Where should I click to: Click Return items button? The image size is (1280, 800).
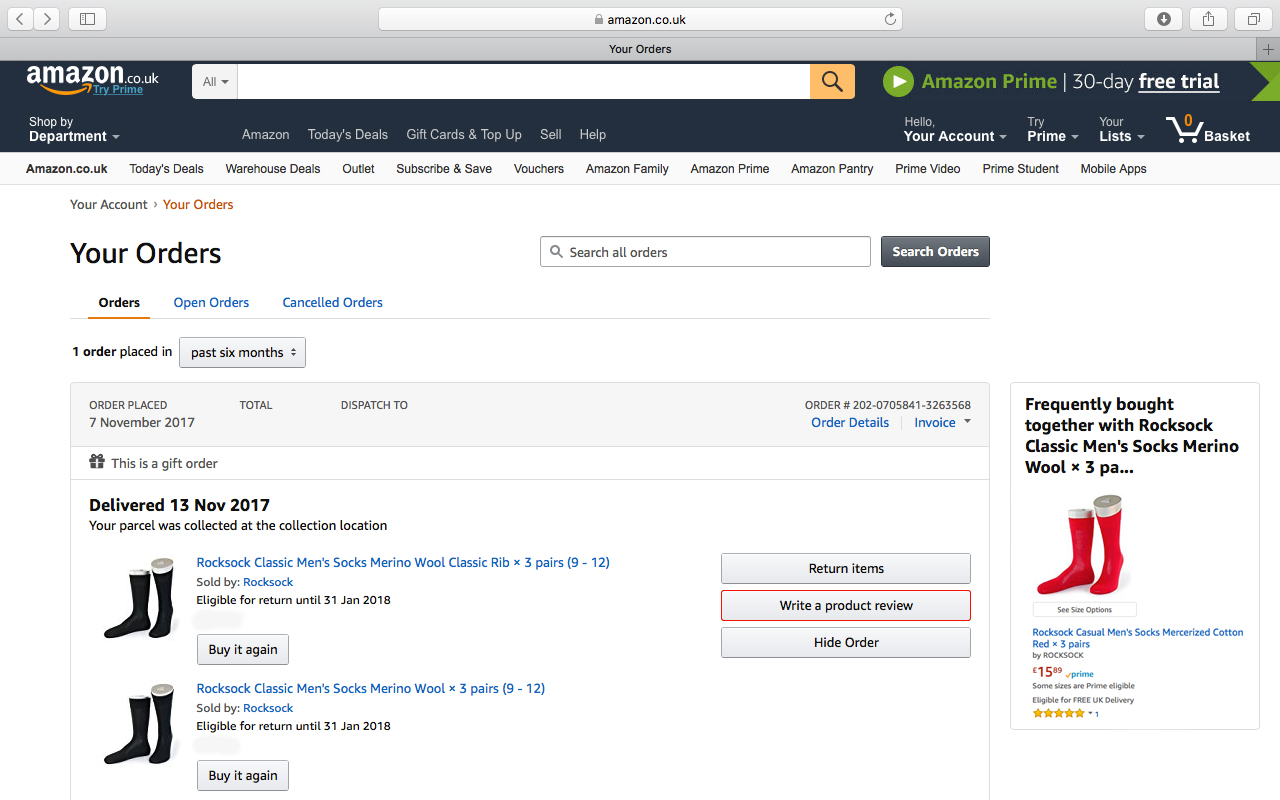pos(846,568)
